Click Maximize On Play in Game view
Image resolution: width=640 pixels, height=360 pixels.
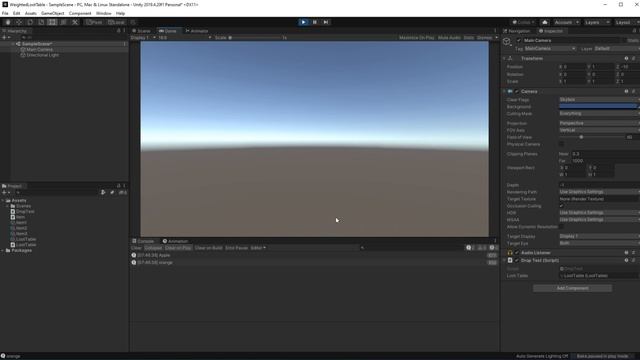click(x=417, y=38)
